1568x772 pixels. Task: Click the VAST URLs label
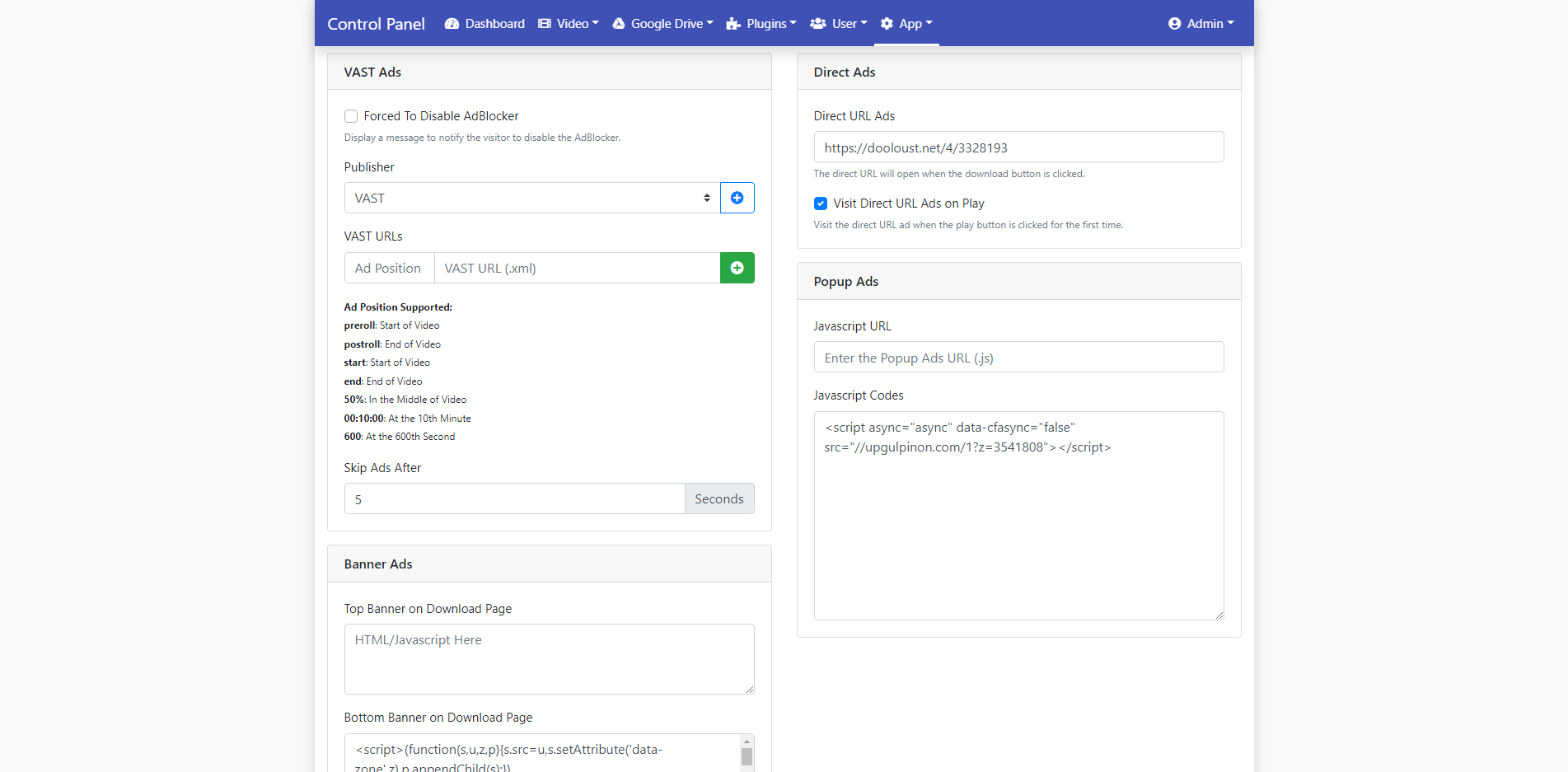click(x=373, y=236)
